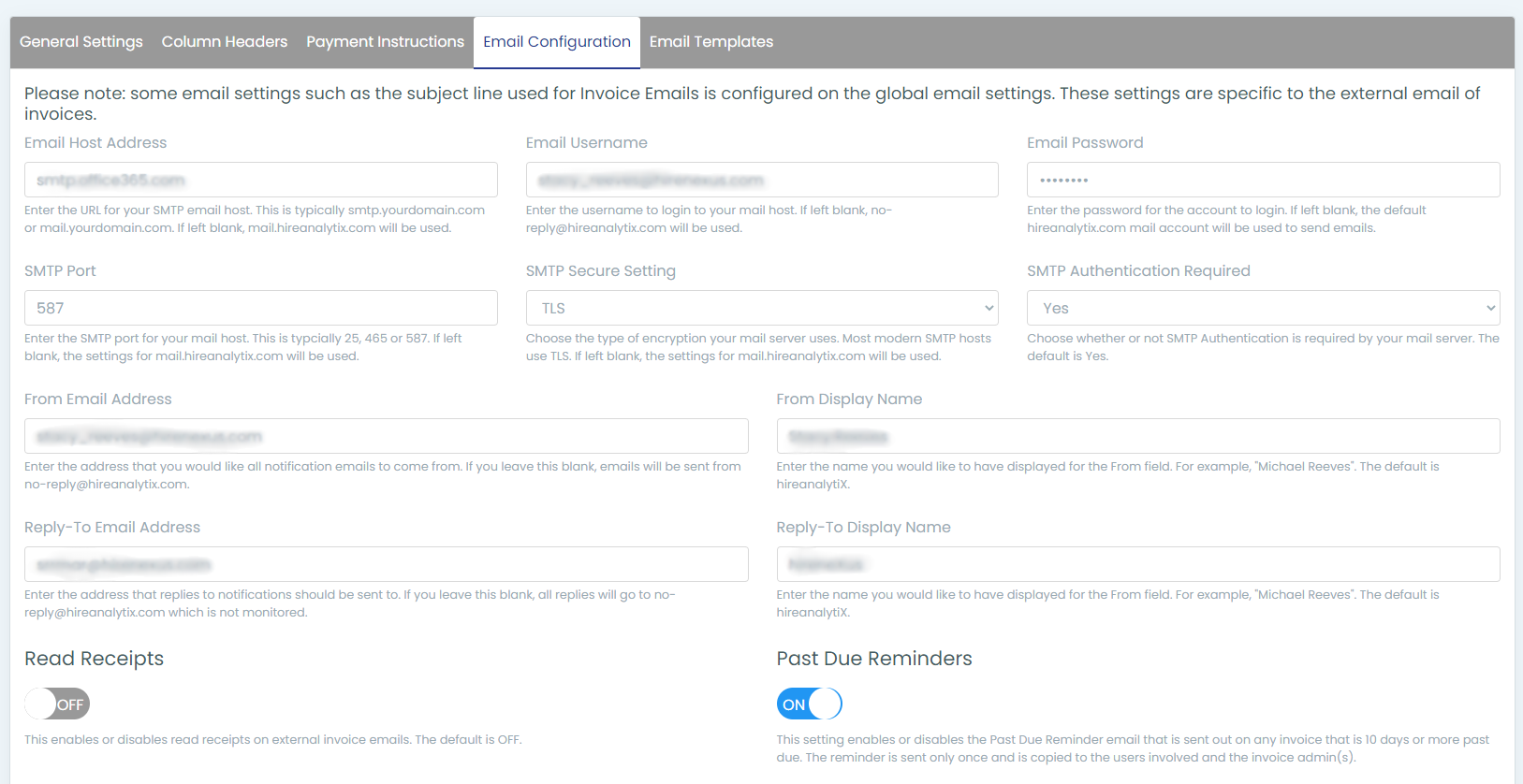
Task: Click the From Email Address label
Action: pos(98,399)
